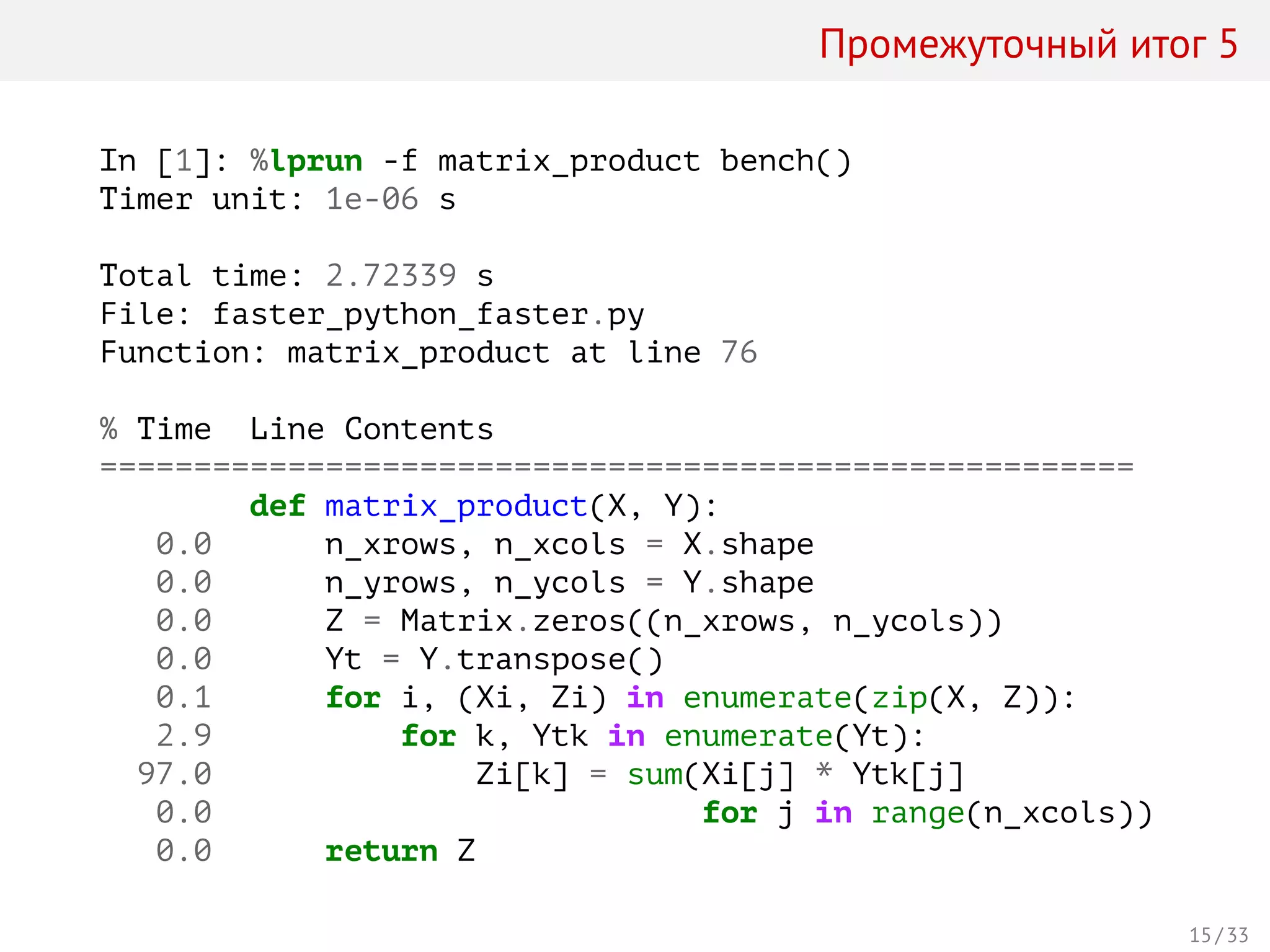
Task: Click the 'Timer unit: 1e-06 s' line
Action: click(x=278, y=200)
